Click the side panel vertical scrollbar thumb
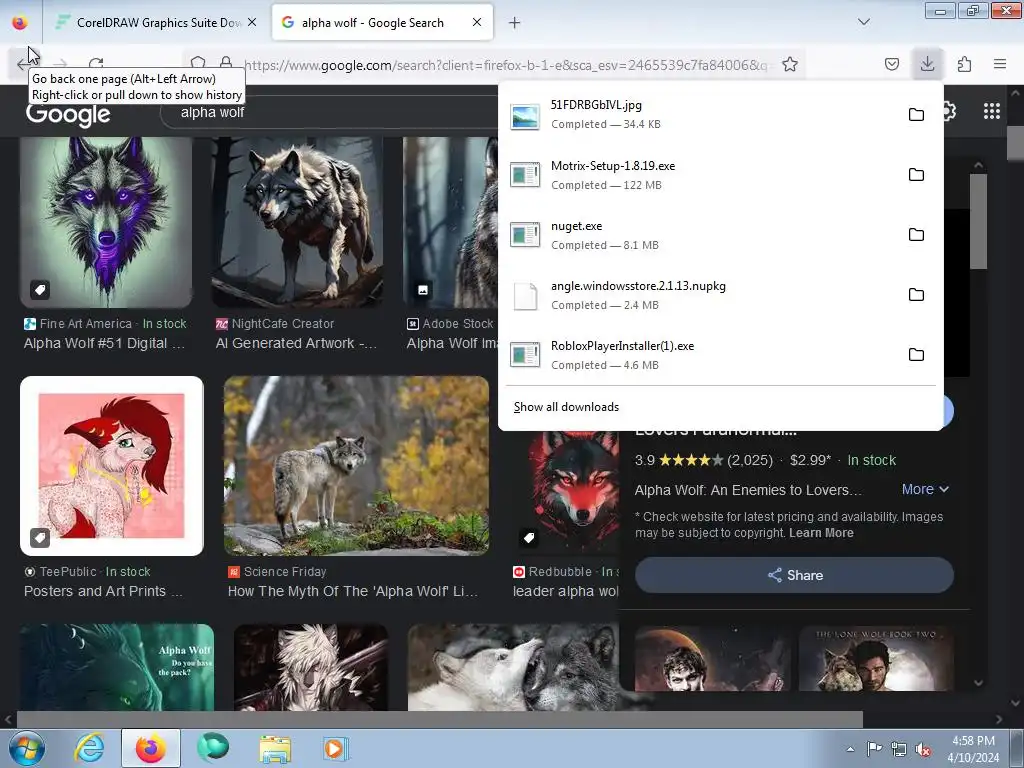This screenshot has width=1024, height=768. (978, 222)
